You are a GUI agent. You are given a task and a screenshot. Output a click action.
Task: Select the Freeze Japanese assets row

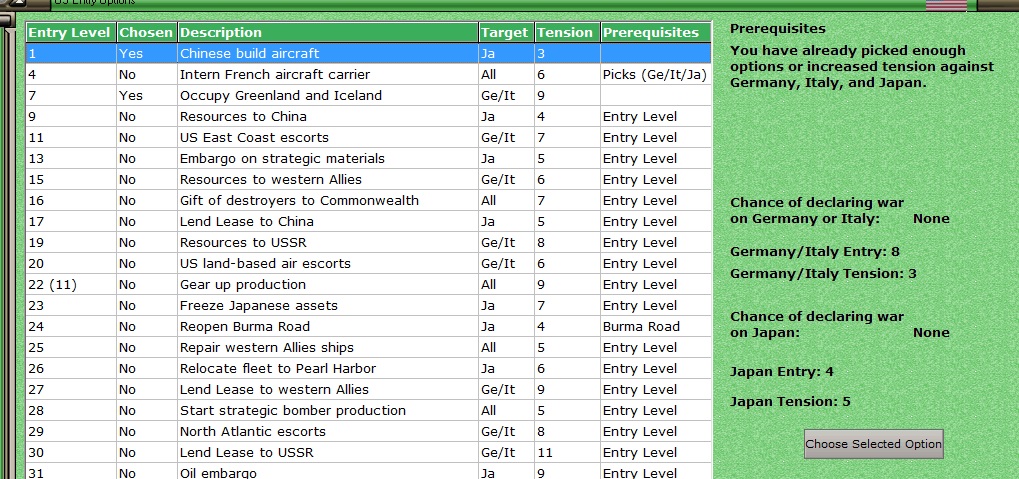(368, 305)
